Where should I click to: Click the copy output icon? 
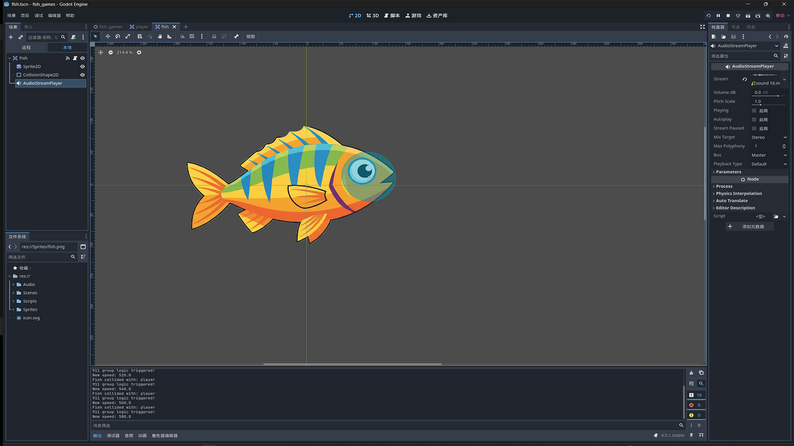coord(701,373)
